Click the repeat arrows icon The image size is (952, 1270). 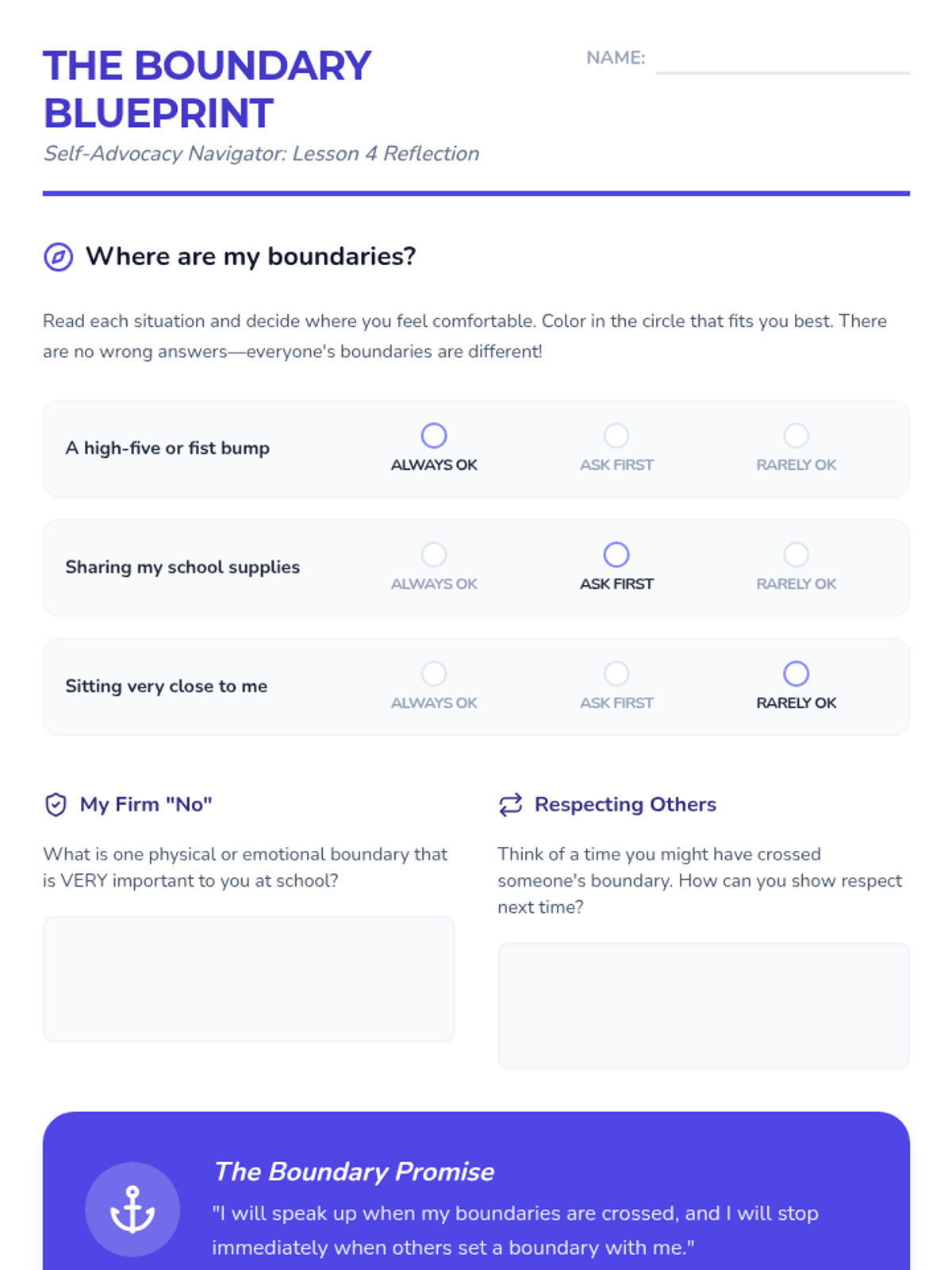(510, 805)
